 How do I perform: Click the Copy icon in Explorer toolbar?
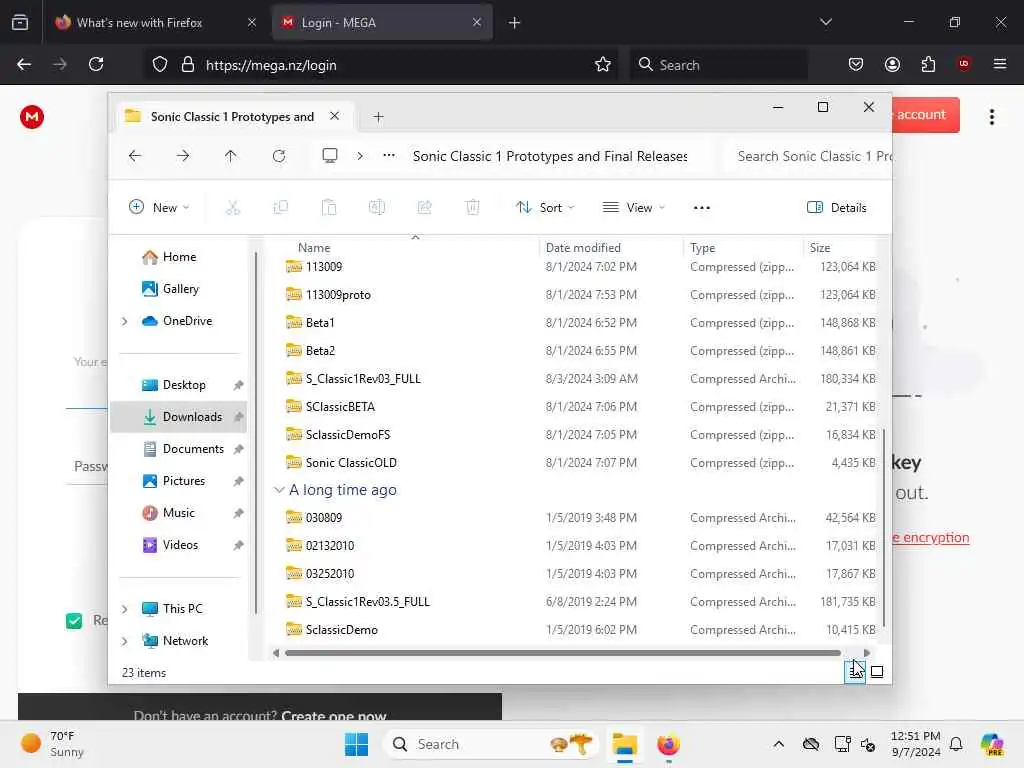(281, 208)
